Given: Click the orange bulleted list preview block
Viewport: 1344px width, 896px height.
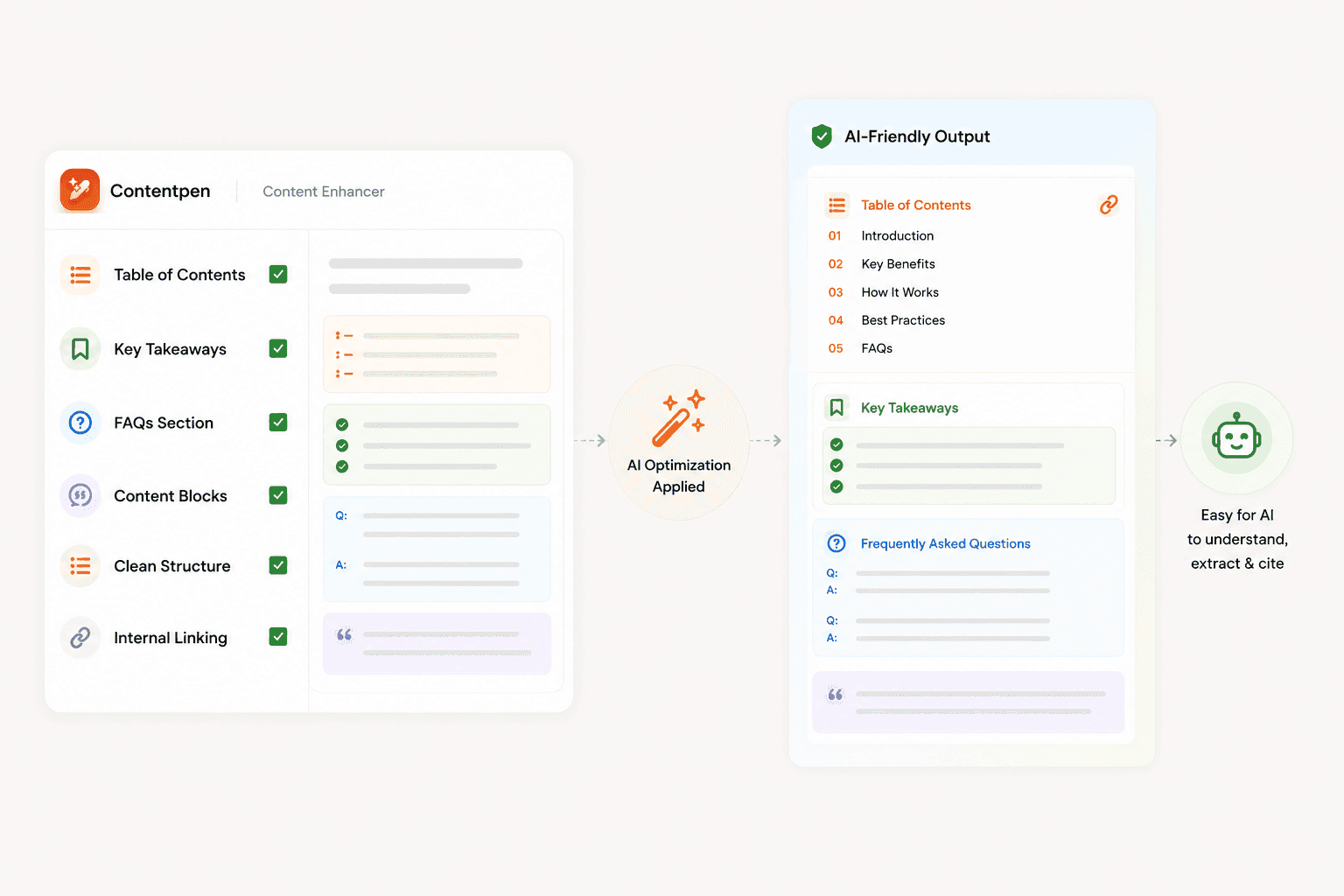Looking at the screenshot, I should click(437, 354).
